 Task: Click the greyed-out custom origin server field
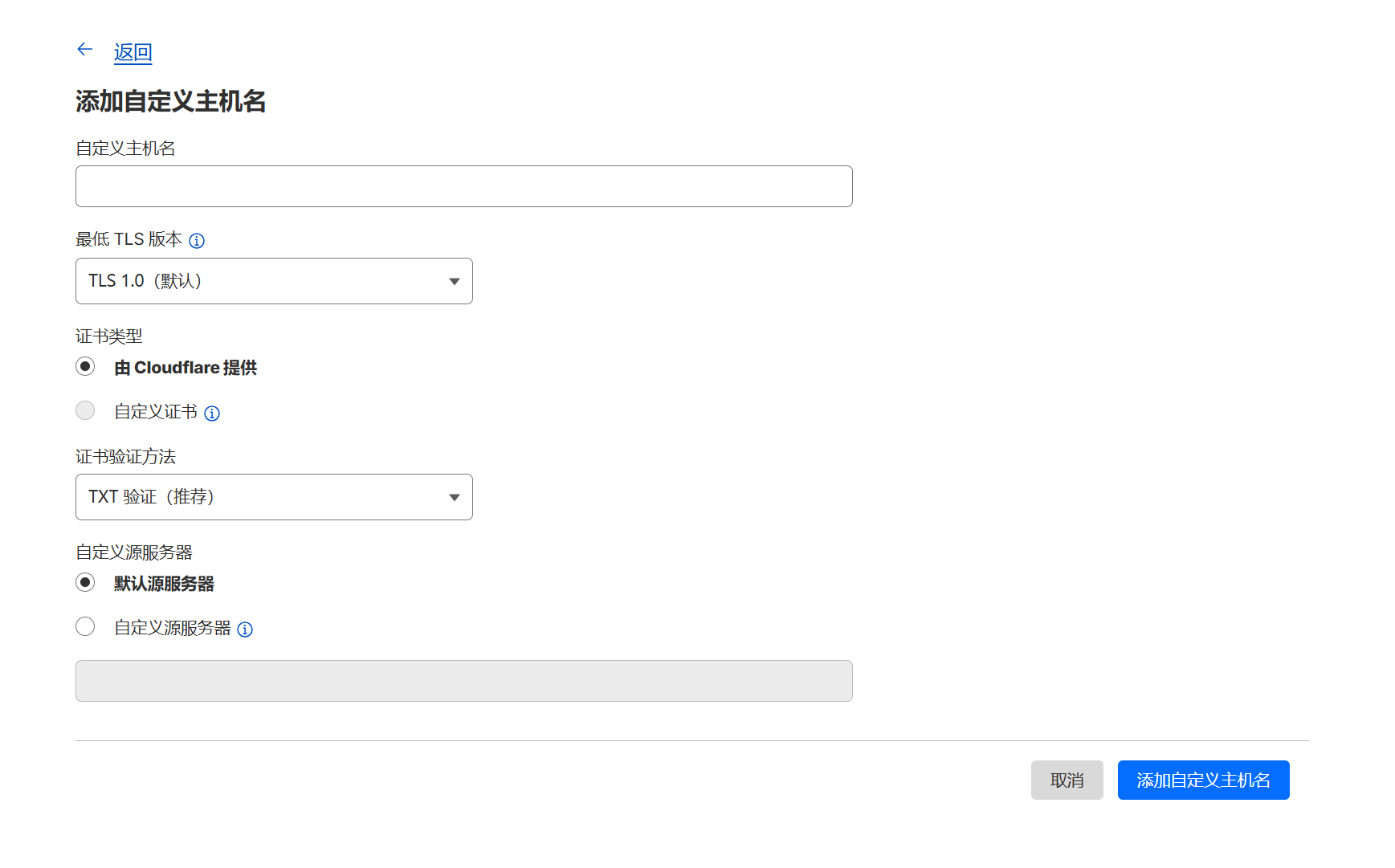[463, 681]
